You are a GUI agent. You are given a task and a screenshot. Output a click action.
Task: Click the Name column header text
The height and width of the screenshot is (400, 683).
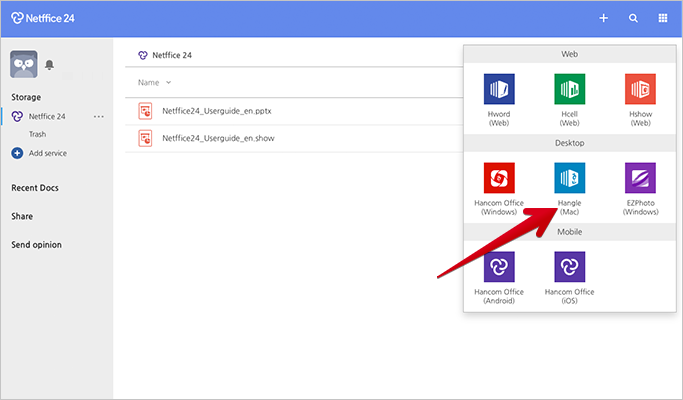coord(149,82)
